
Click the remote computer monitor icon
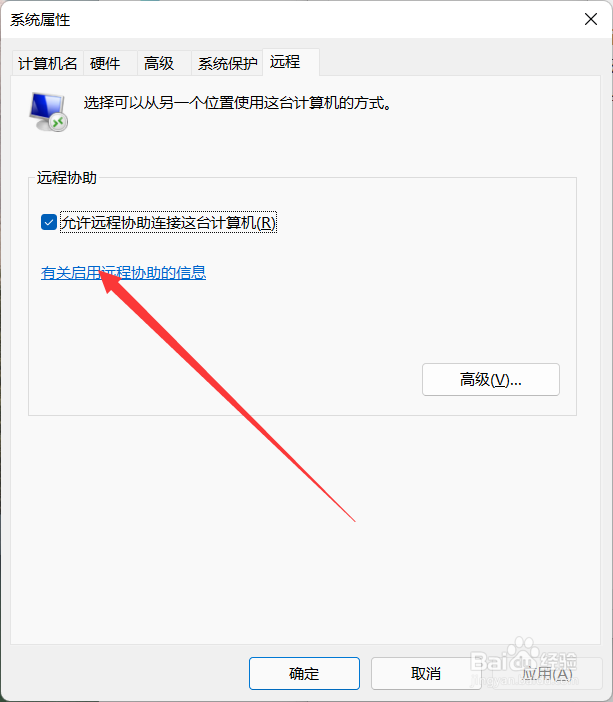(48, 112)
